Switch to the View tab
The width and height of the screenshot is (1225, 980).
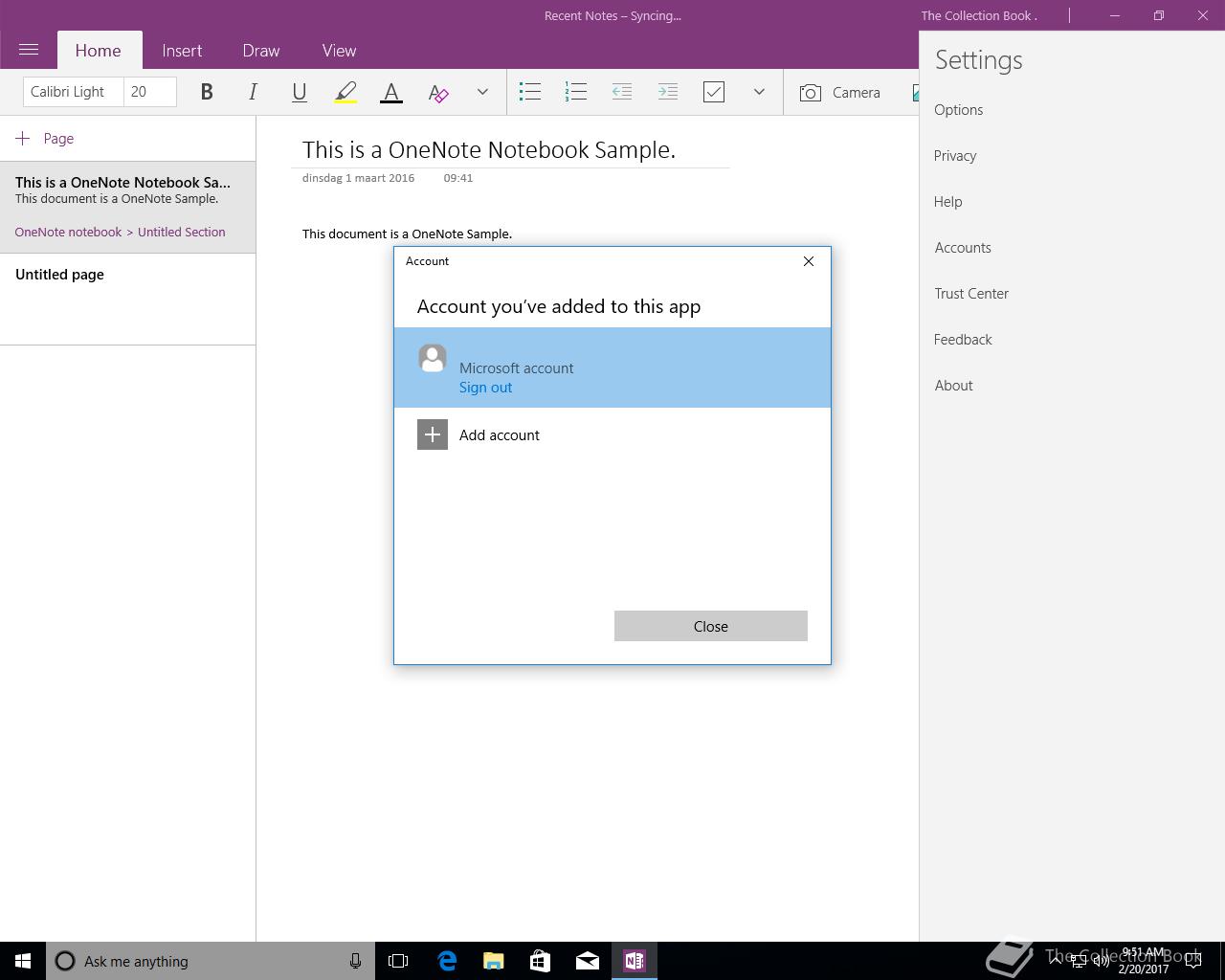click(339, 50)
